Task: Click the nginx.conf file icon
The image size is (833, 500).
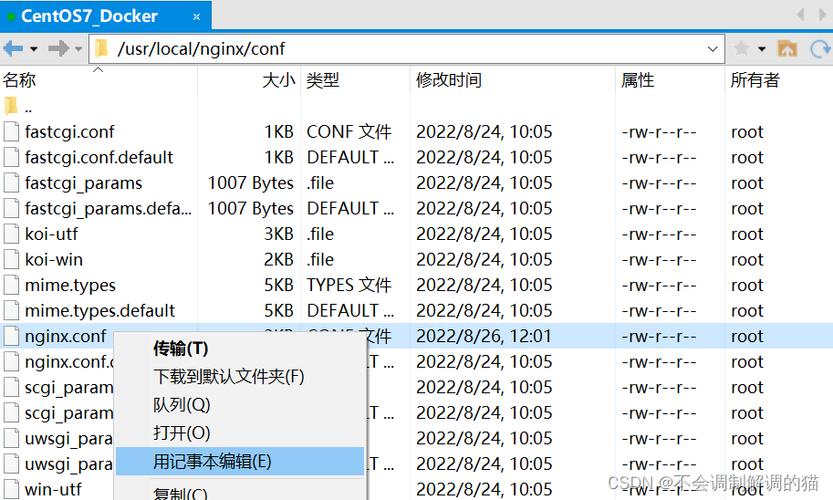Action: click(11, 336)
